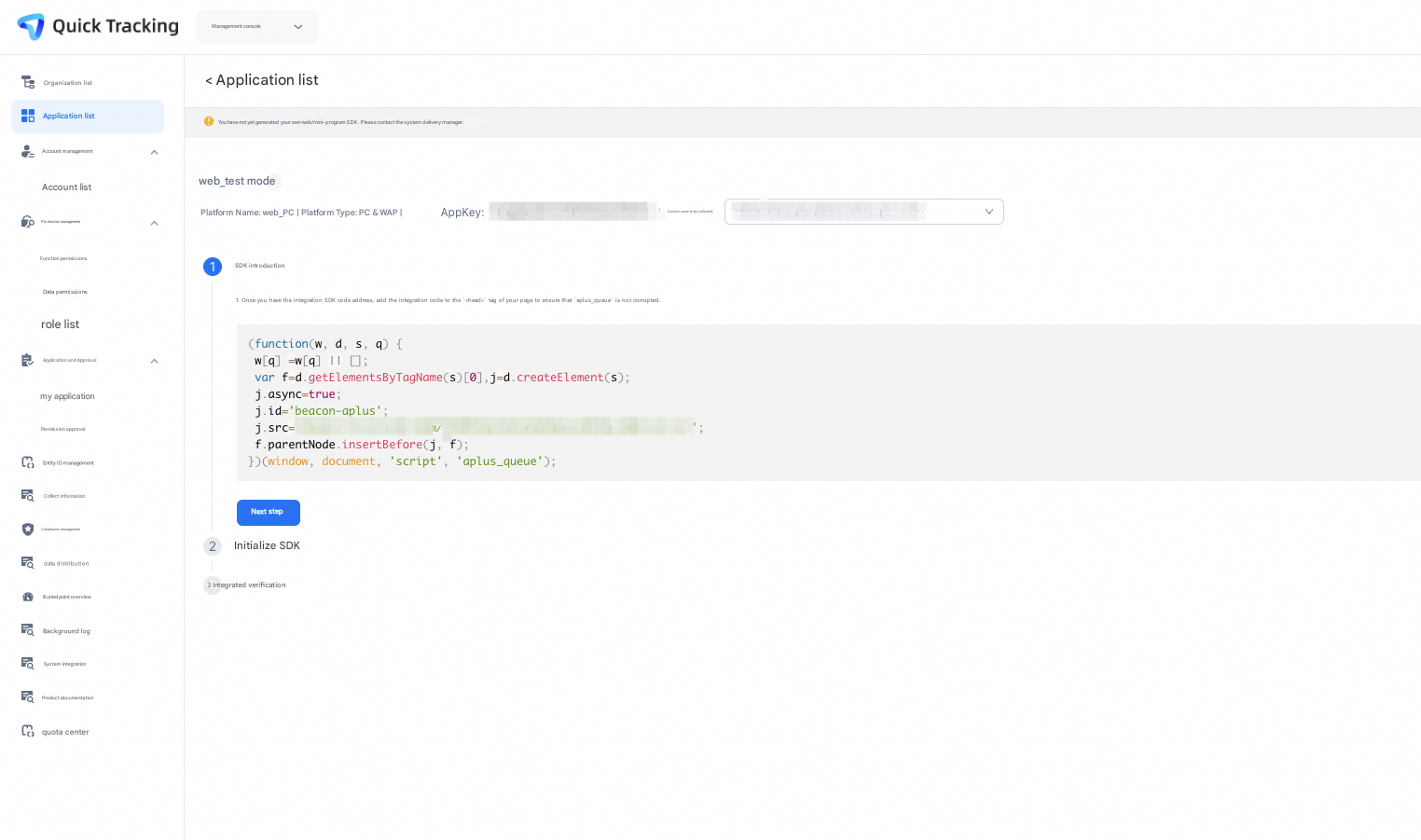Click the Collect information icon
The width and height of the screenshot is (1421, 840).
(x=28, y=496)
